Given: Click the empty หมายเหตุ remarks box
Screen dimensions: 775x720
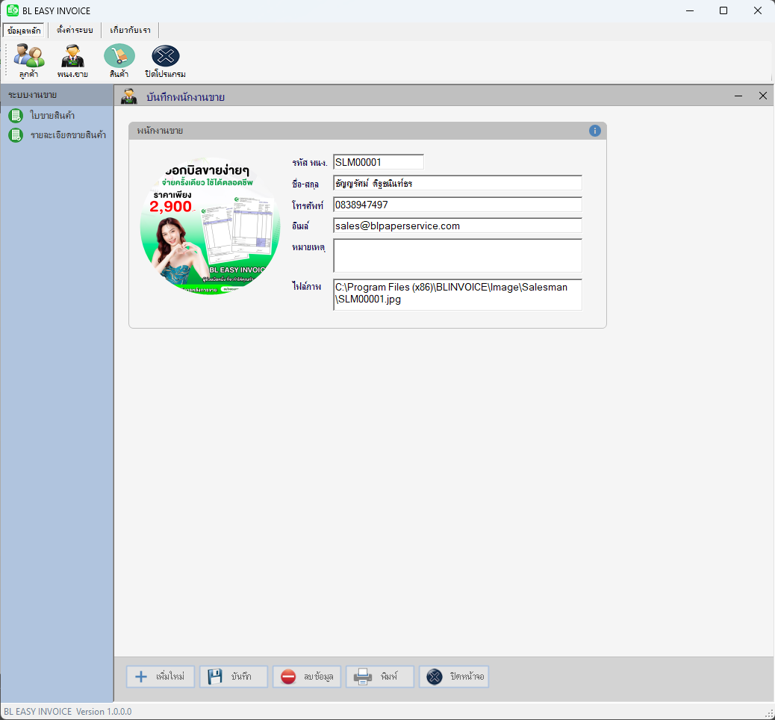Looking at the screenshot, I should pyautogui.click(x=457, y=255).
